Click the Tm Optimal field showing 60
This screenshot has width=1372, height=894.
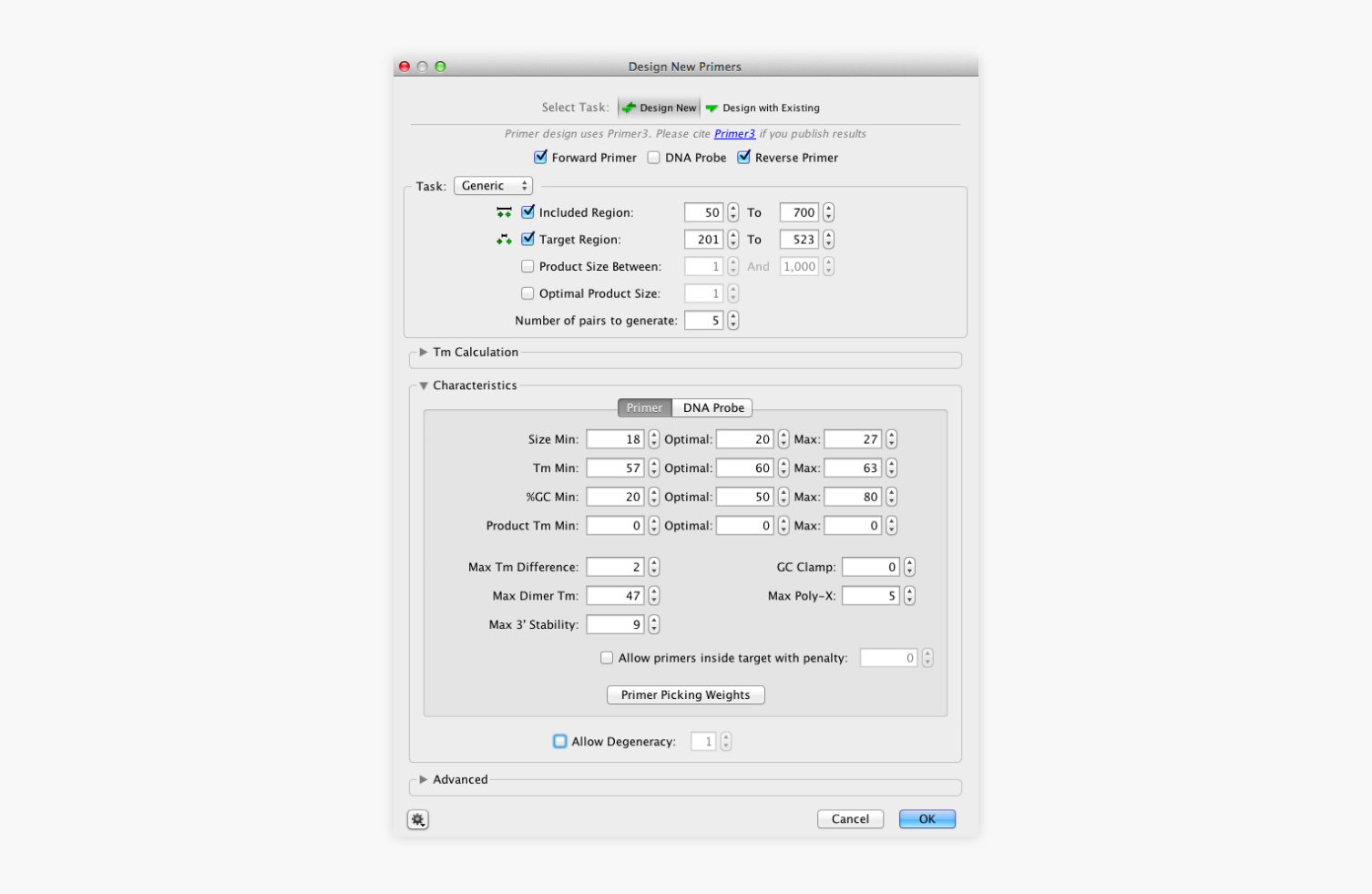[745, 468]
